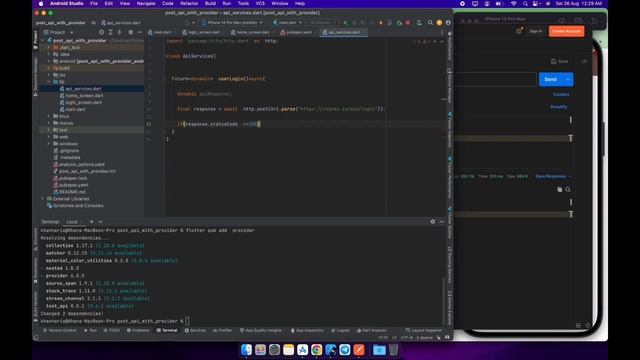The width and height of the screenshot is (640, 360).
Task: Open the Chrome icon in the Dock
Action: (316, 350)
